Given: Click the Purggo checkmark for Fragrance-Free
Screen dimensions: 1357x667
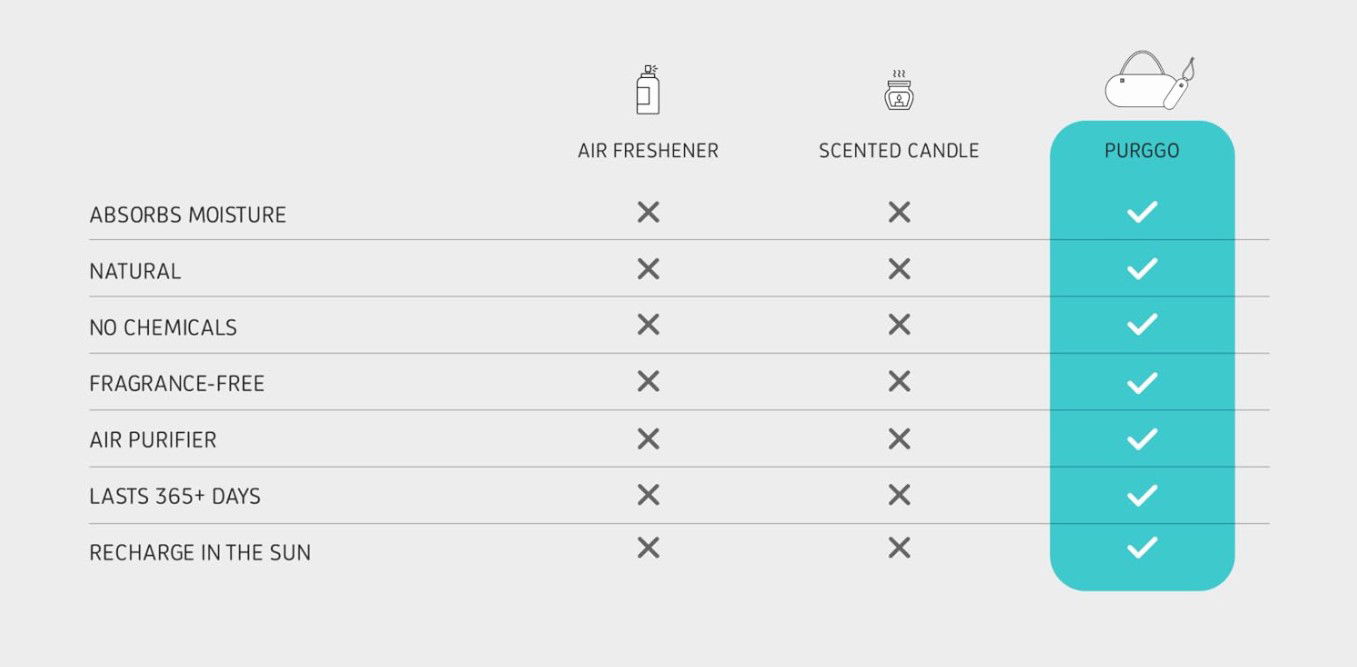Looking at the screenshot, I should click(1142, 382).
